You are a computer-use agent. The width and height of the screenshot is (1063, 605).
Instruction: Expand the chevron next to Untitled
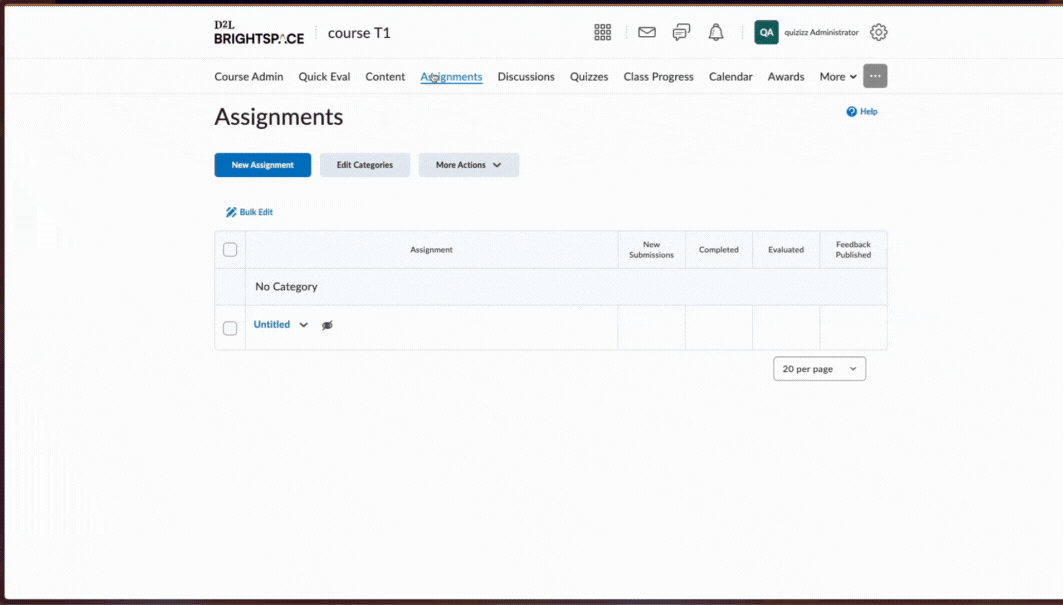(x=303, y=324)
